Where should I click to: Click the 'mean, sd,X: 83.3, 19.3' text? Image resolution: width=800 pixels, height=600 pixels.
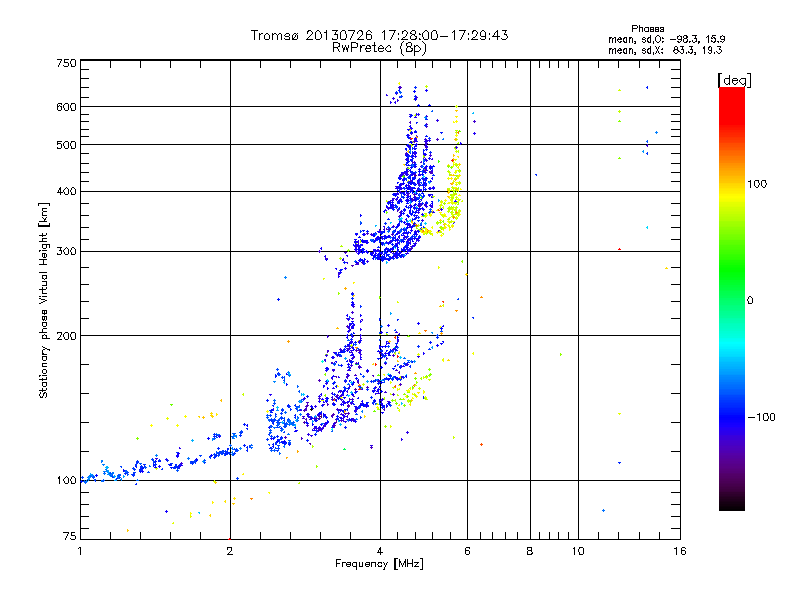pos(665,50)
